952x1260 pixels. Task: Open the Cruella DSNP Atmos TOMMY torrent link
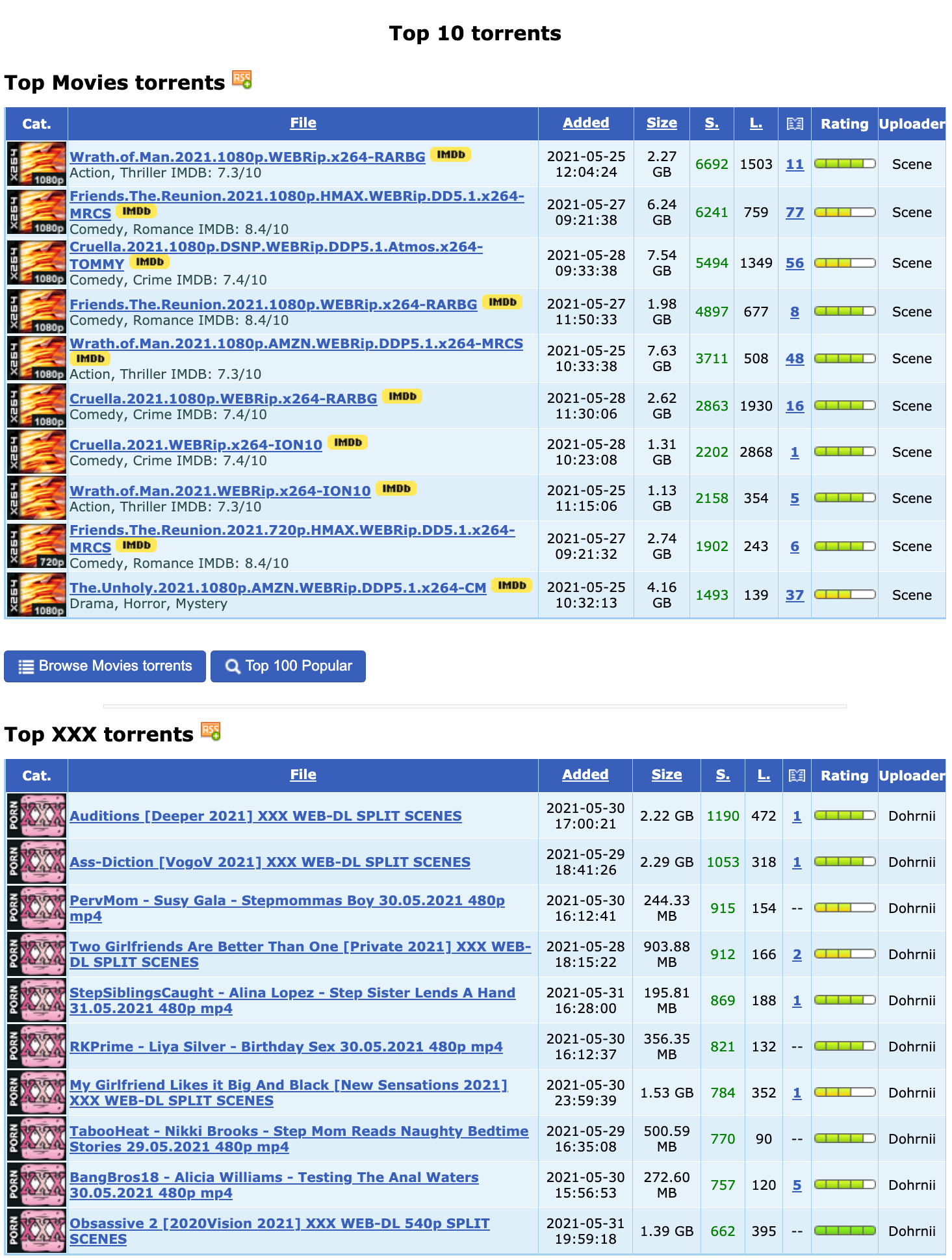click(276, 248)
